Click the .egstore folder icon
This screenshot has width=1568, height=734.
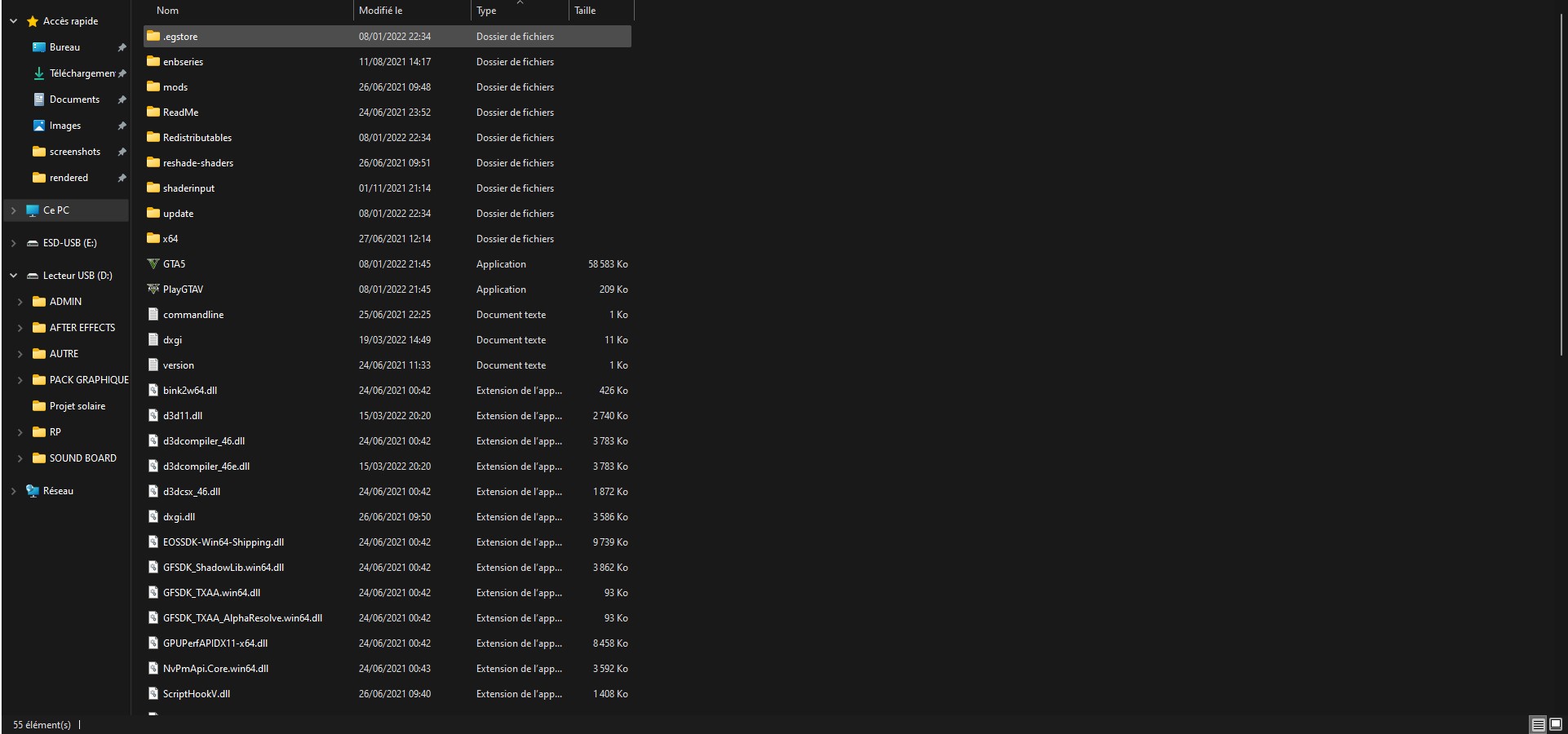click(x=153, y=37)
